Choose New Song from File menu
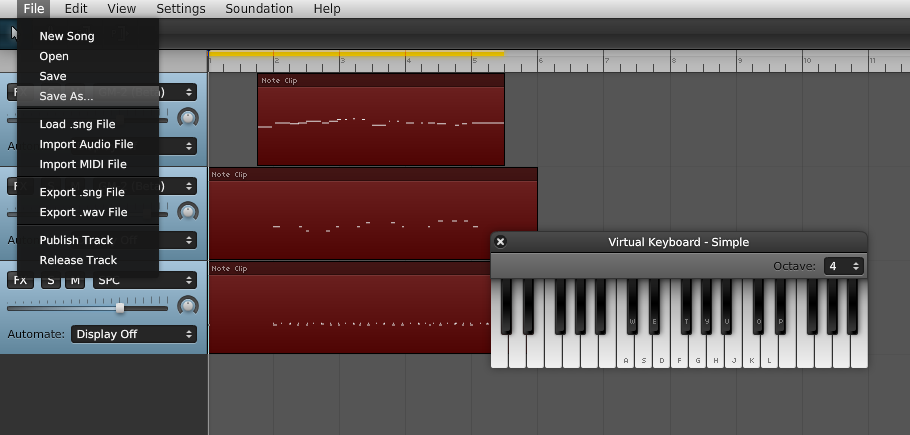This screenshot has height=435, width=910. [x=88, y=36]
